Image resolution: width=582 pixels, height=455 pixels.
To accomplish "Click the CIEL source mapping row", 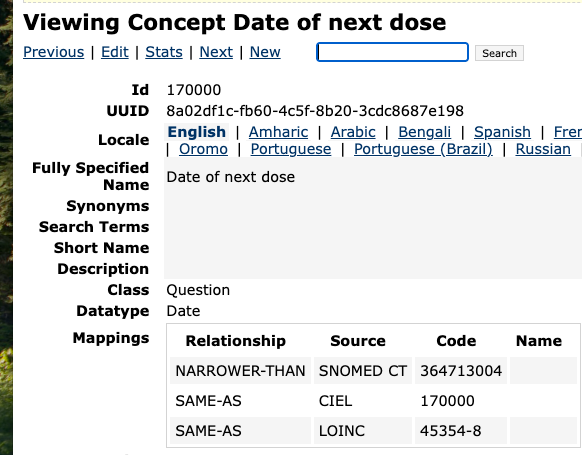I will pos(373,401).
